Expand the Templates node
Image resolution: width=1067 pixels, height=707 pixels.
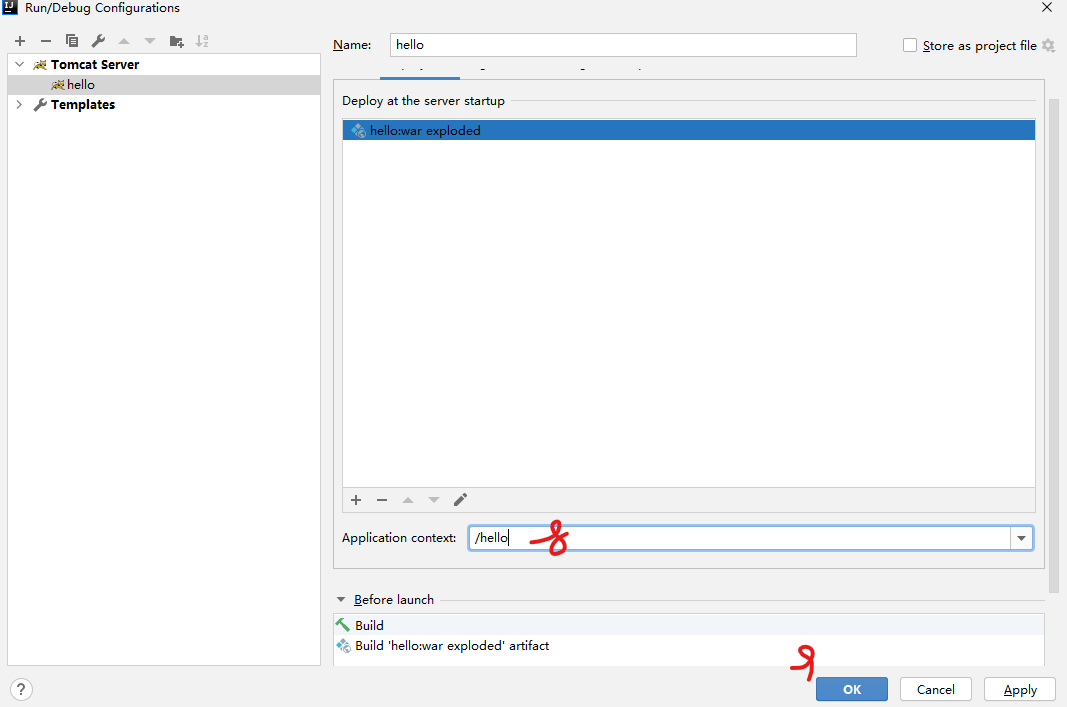(19, 104)
